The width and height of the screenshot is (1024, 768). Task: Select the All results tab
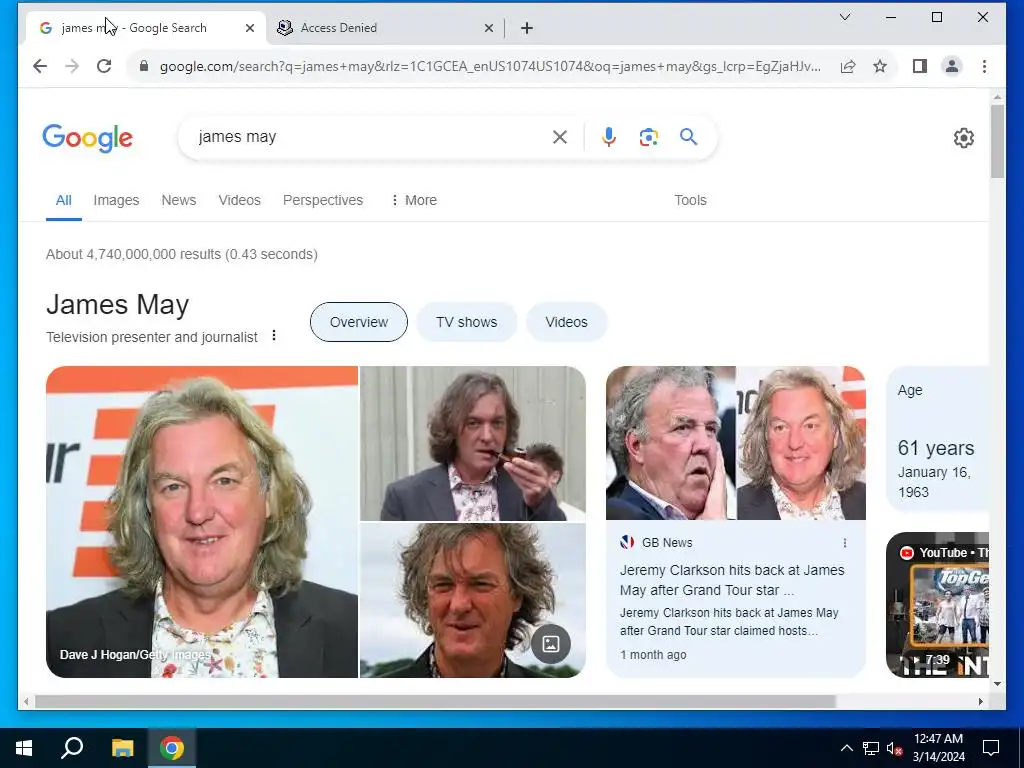tap(63, 200)
